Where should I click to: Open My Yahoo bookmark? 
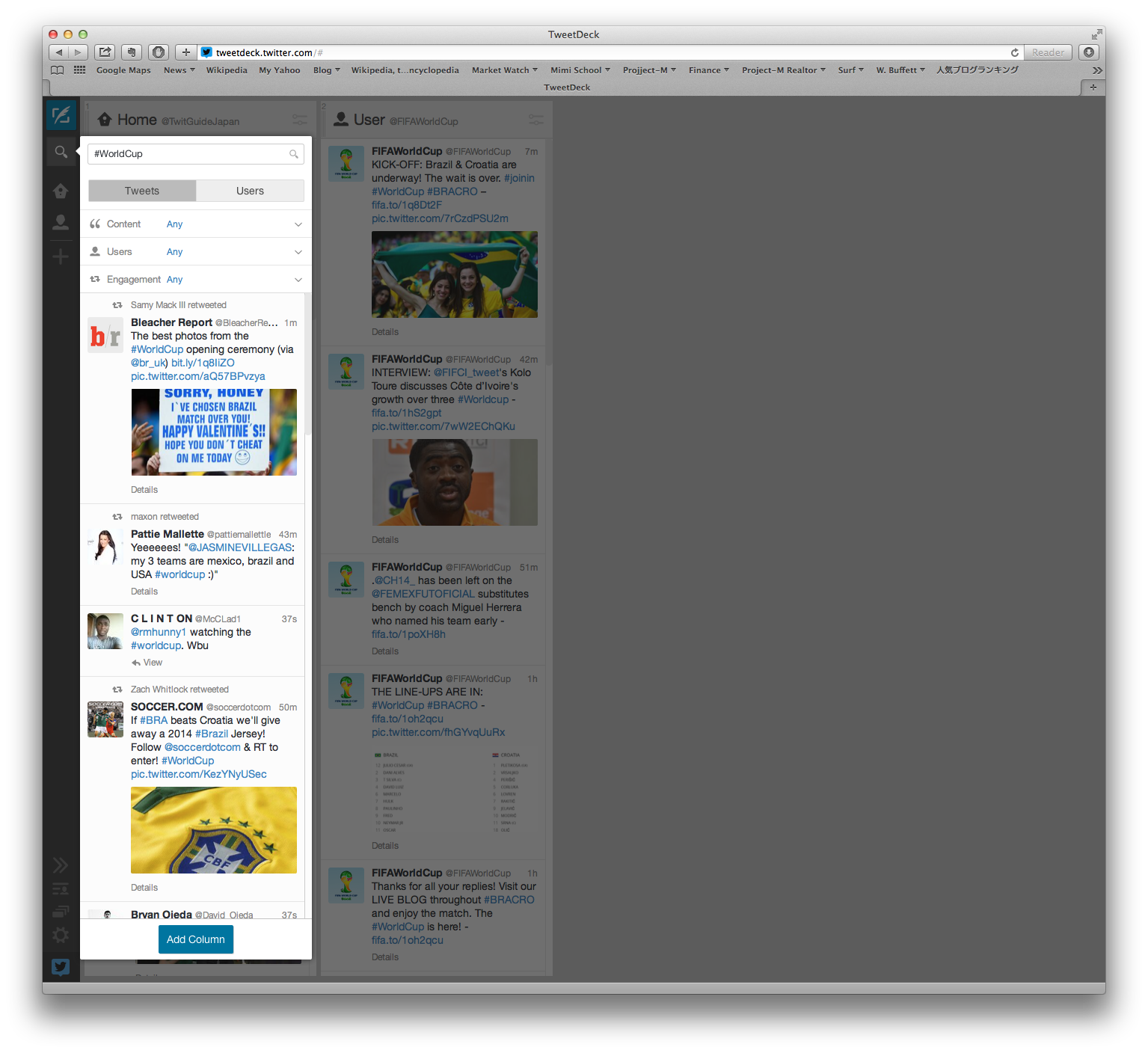280,70
